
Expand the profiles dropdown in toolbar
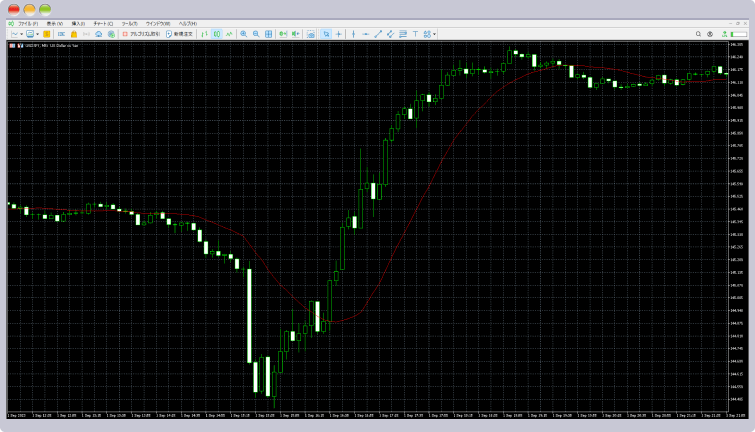point(37,34)
